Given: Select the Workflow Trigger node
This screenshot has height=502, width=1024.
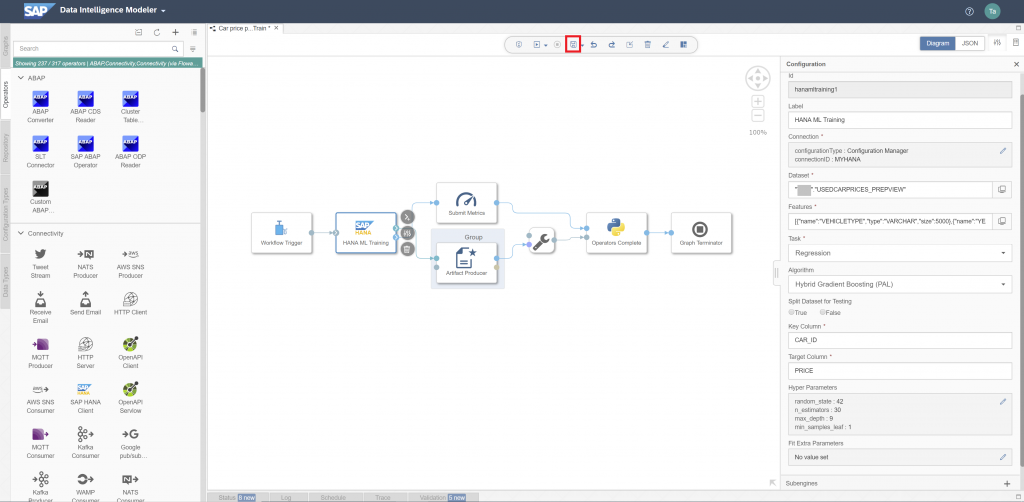Looking at the screenshot, I should point(281,232).
